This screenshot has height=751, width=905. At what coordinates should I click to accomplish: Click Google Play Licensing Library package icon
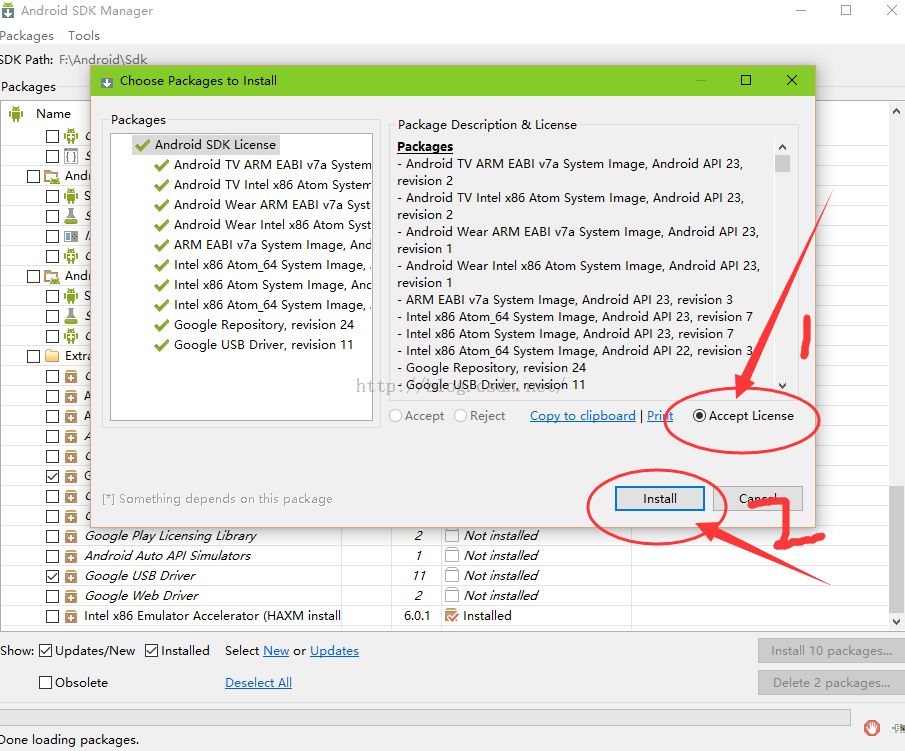click(71, 537)
